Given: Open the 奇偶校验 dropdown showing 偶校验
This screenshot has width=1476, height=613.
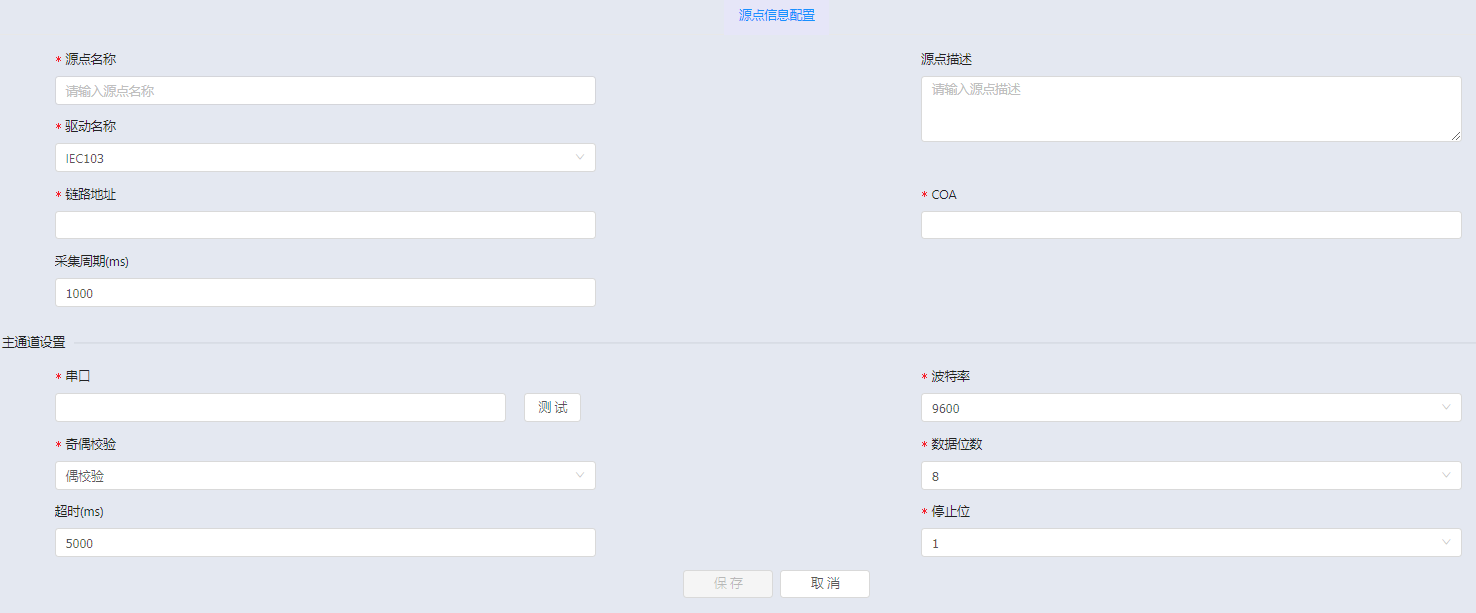Looking at the screenshot, I should (x=325, y=476).
